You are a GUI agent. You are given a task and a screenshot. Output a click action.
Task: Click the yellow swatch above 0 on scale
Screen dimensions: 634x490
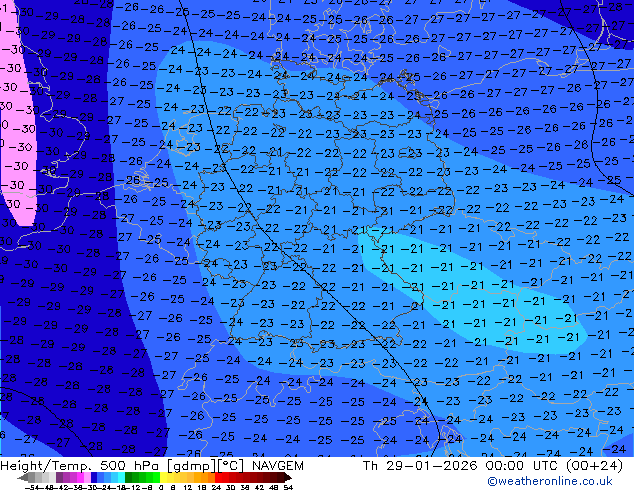[163, 477]
